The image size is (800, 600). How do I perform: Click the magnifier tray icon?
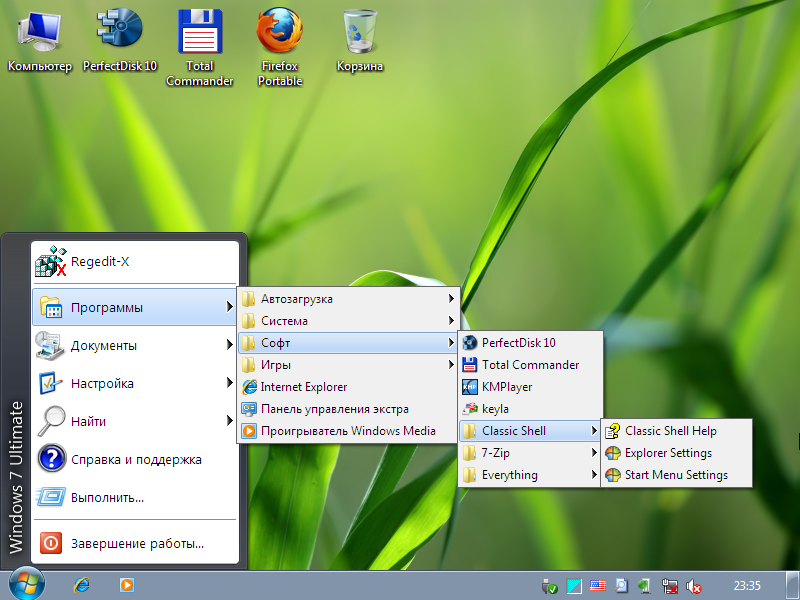[621, 586]
